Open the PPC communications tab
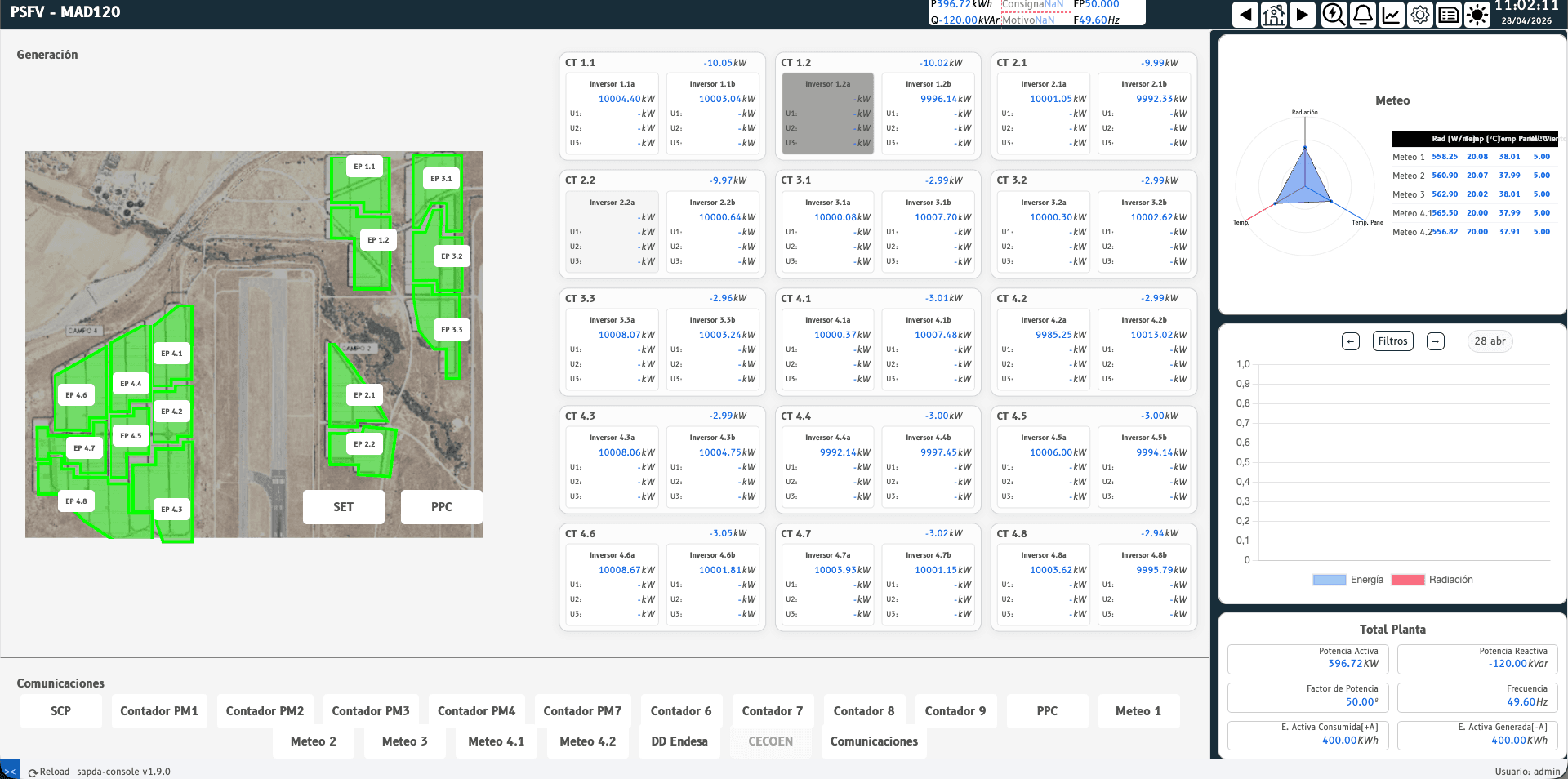The height and width of the screenshot is (779, 1568). 1048,711
